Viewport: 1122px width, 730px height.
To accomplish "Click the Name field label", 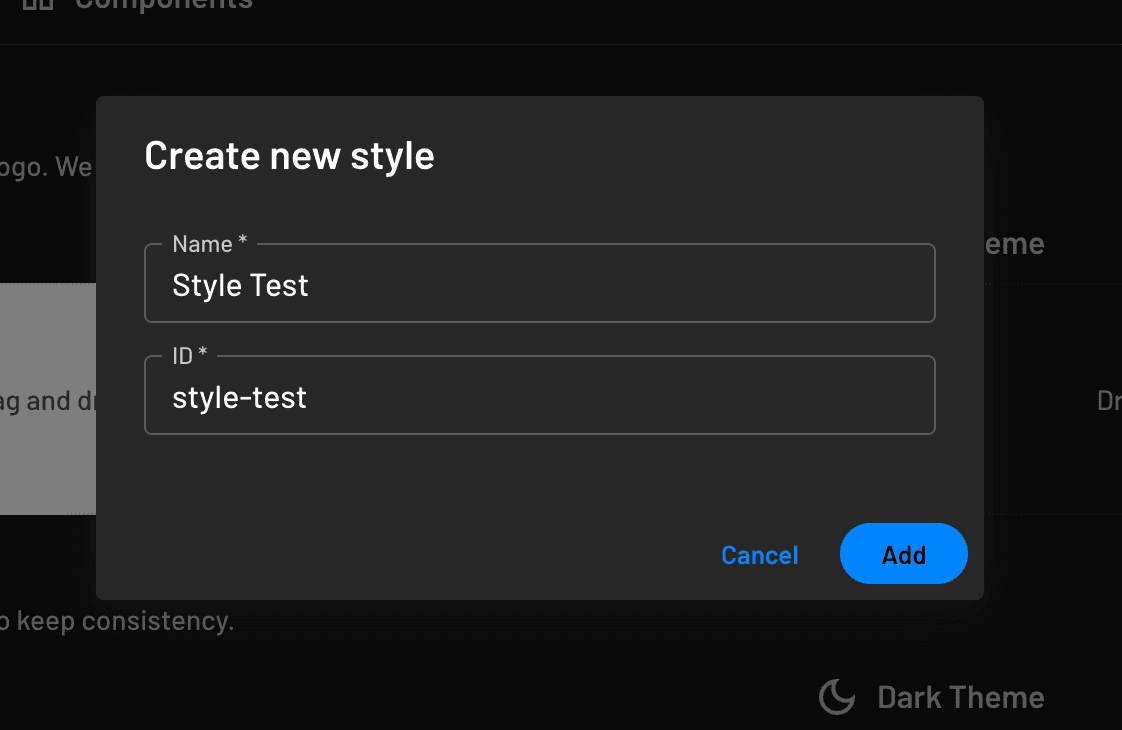I will (201, 243).
